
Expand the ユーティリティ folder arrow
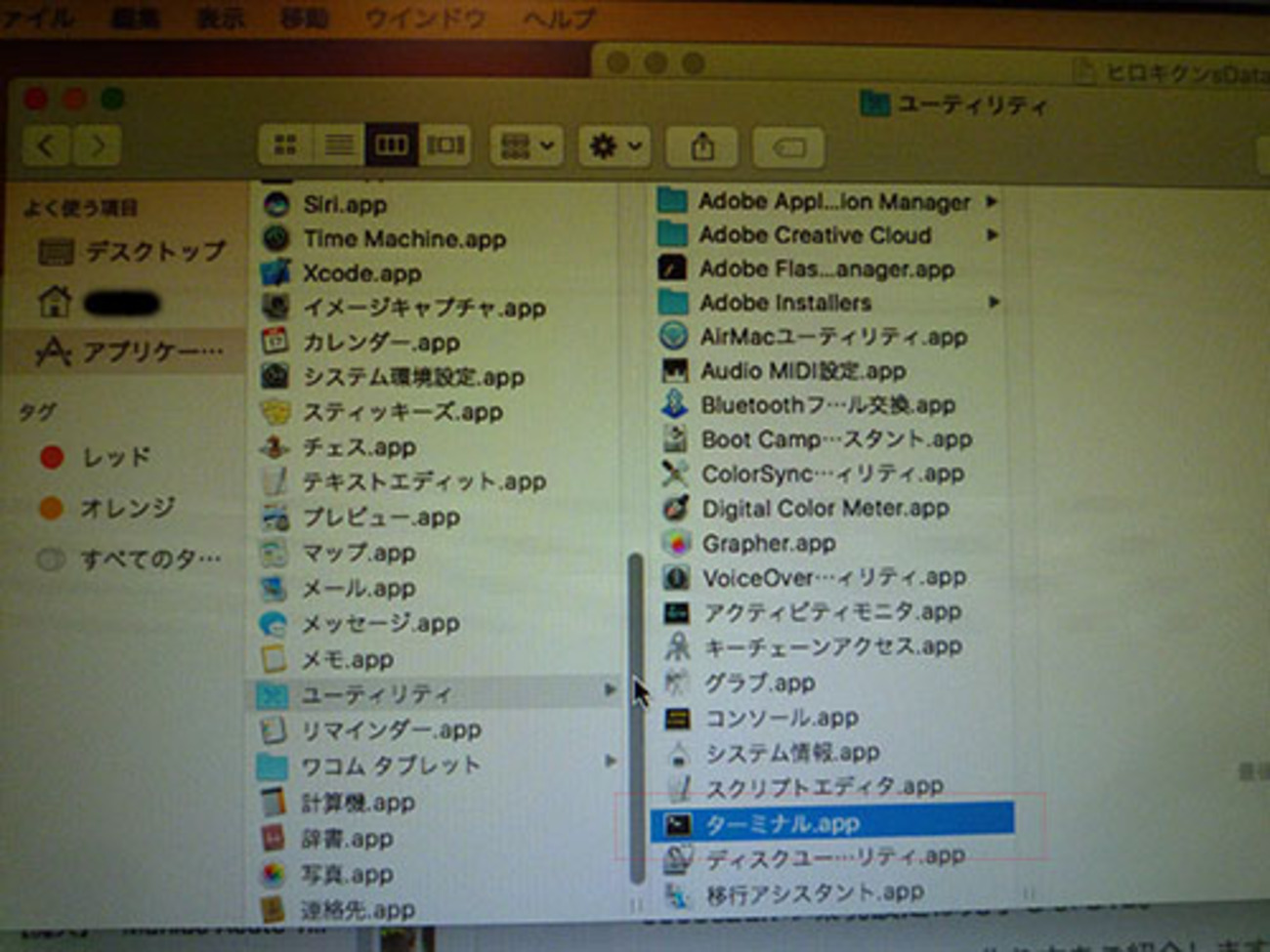[x=610, y=690]
